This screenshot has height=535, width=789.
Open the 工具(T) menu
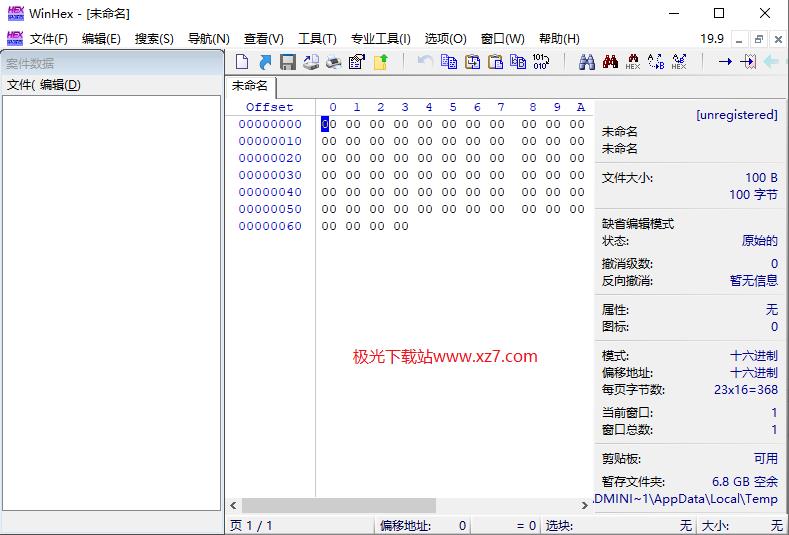317,39
